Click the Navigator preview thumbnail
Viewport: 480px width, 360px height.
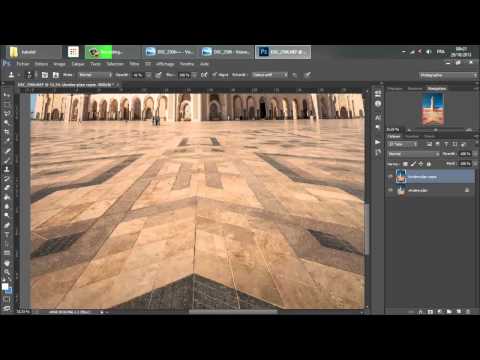click(433, 109)
